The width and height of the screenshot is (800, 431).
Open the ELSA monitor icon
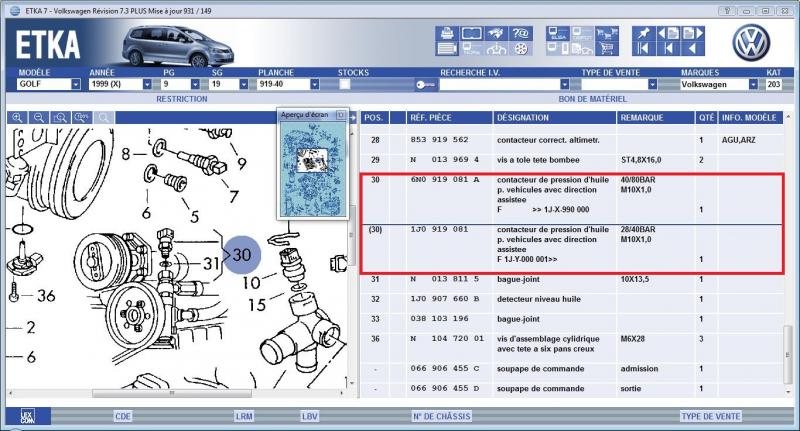point(557,34)
